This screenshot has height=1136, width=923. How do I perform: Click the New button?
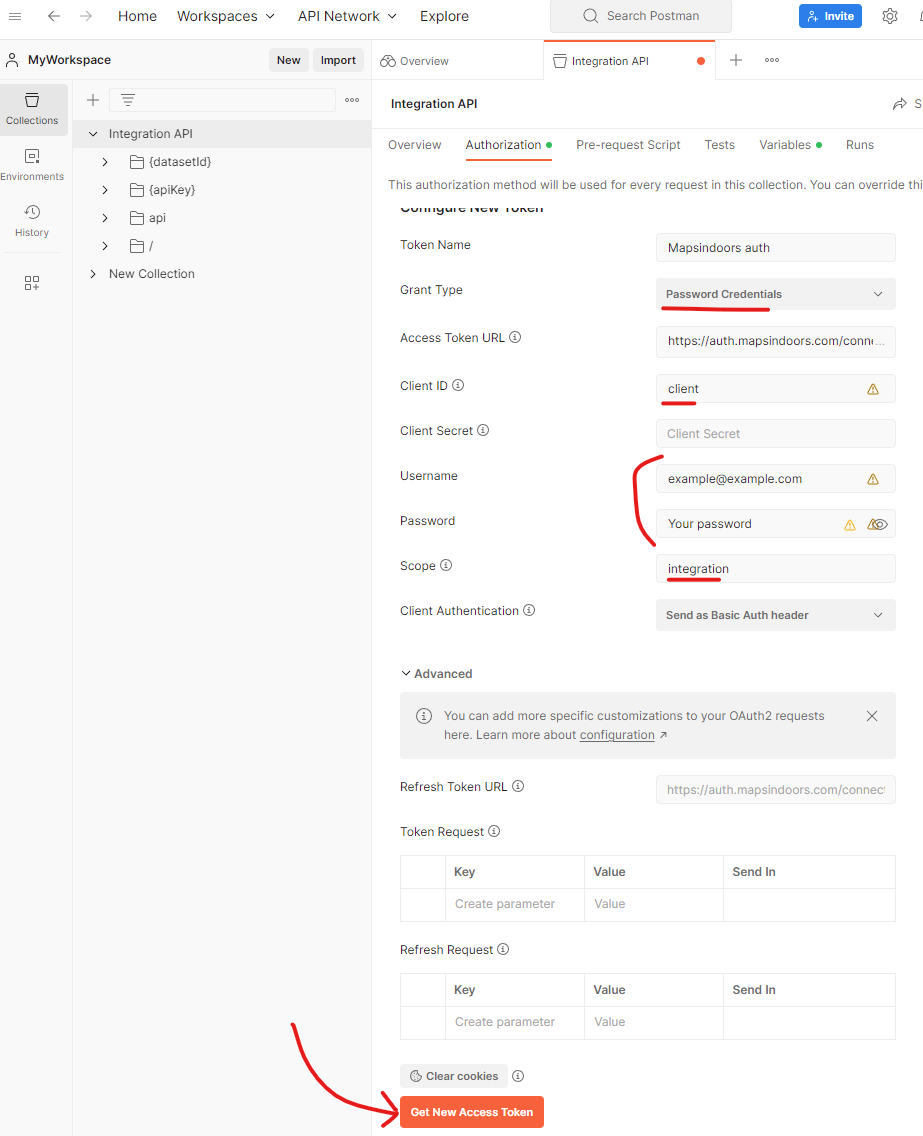coord(288,60)
